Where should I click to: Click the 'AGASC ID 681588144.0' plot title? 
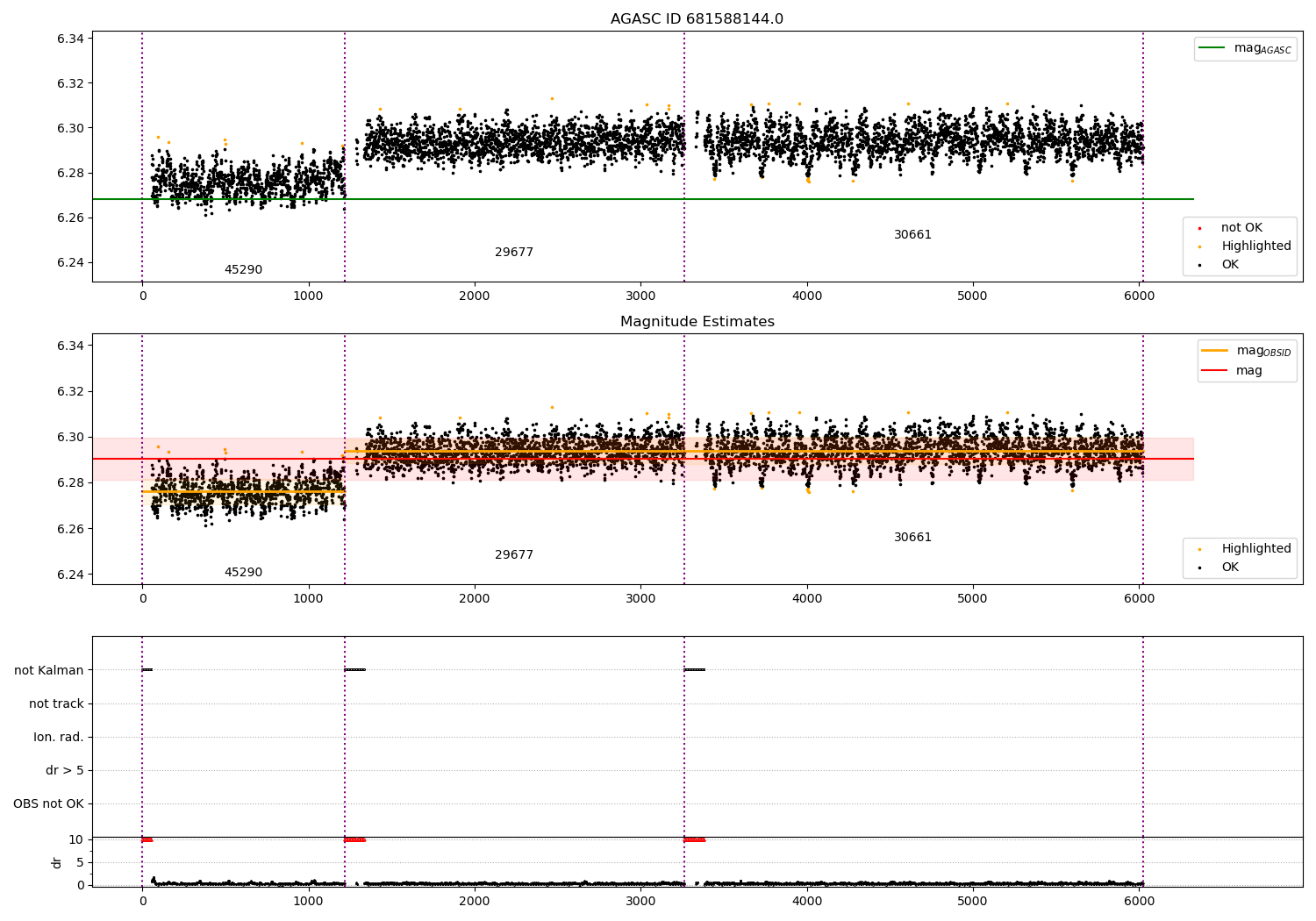tap(697, 19)
